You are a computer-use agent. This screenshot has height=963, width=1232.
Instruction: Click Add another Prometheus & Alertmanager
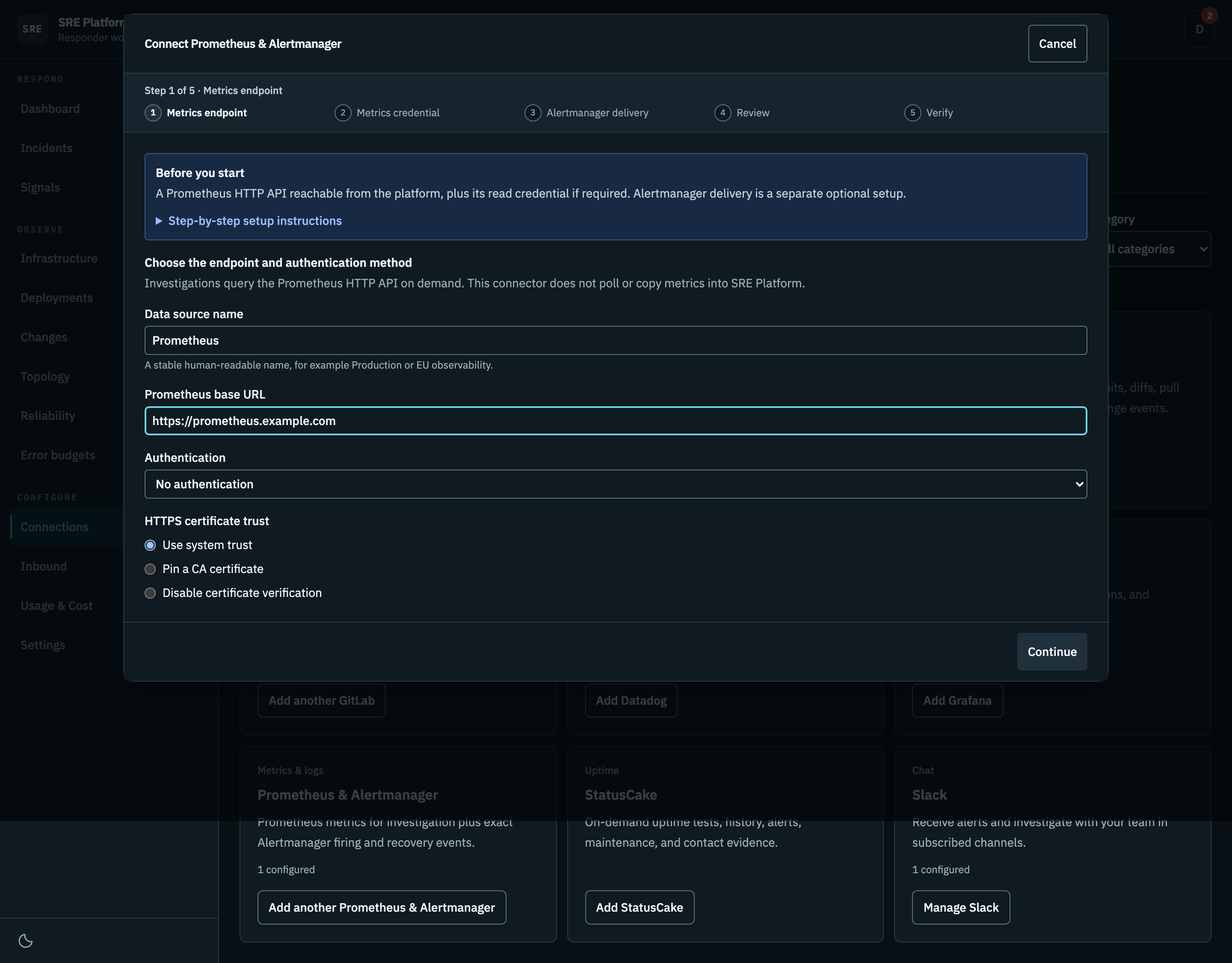tap(382, 908)
